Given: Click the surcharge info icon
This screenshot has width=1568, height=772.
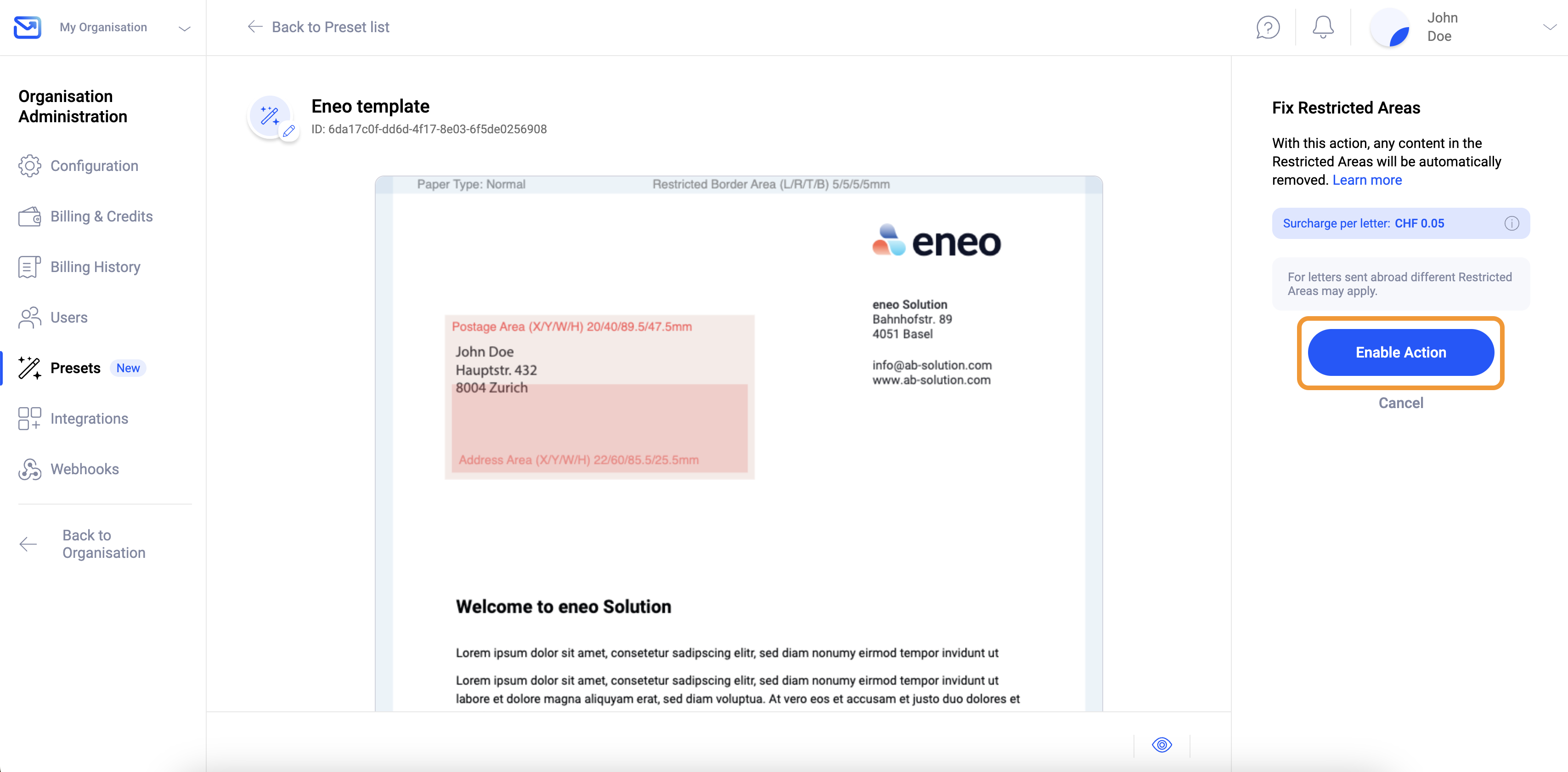Looking at the screenshot, I should (1512, 223).
